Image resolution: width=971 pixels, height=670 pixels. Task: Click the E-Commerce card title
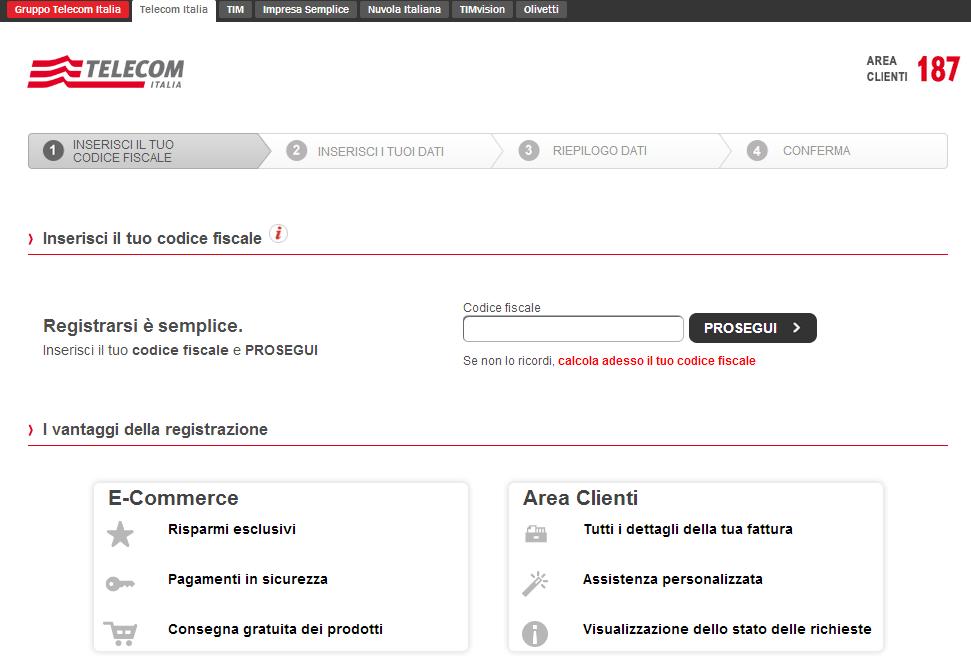click(173, 498)
